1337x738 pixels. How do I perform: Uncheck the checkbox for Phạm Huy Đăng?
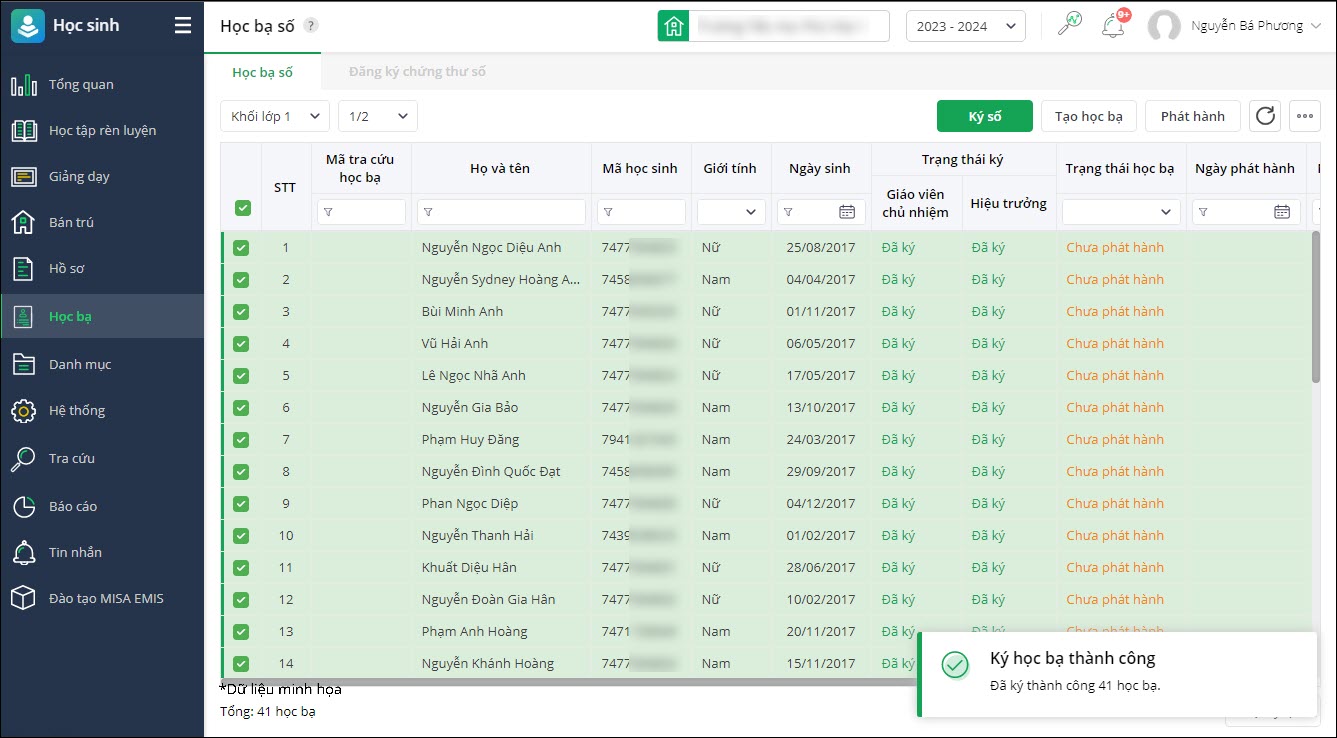pos(241,440)
